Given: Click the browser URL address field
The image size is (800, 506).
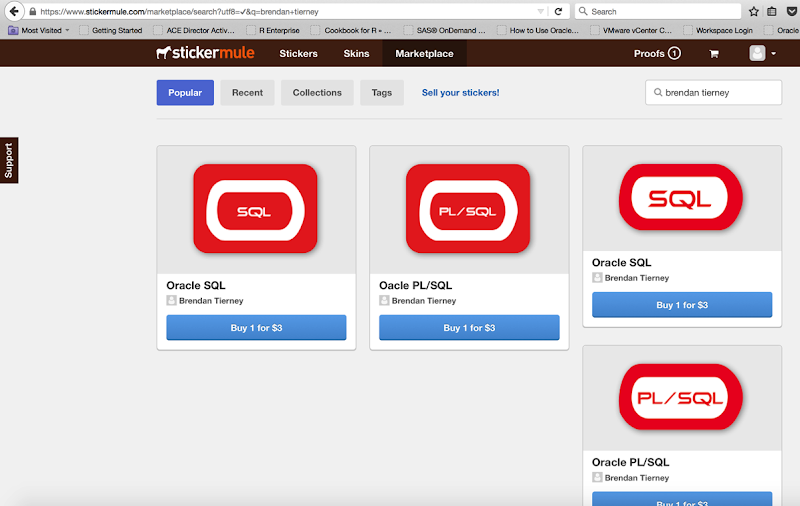Looking at the screenshot, I should [x=286, y=11].
